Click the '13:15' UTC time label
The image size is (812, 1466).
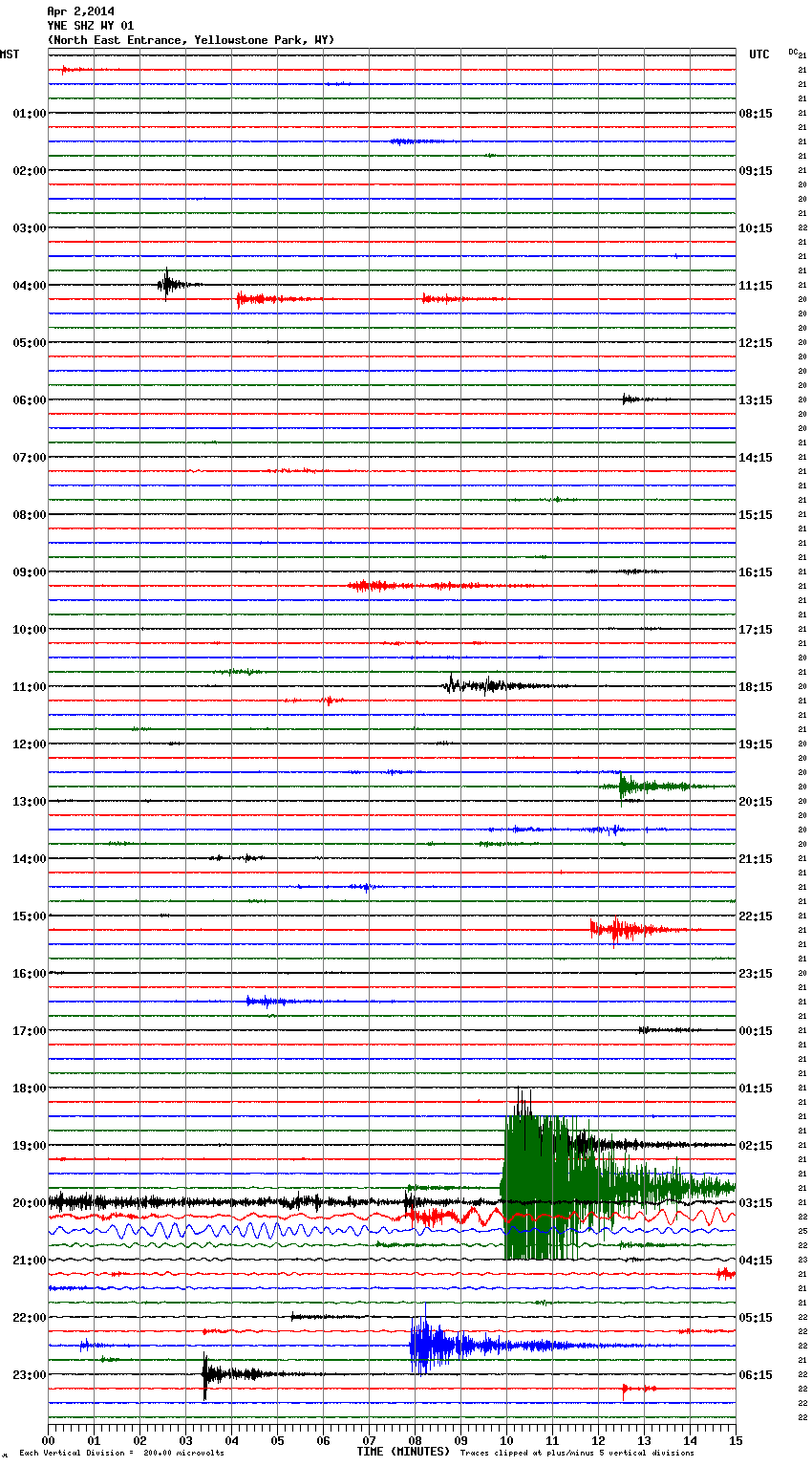click(x=756, y=400)
